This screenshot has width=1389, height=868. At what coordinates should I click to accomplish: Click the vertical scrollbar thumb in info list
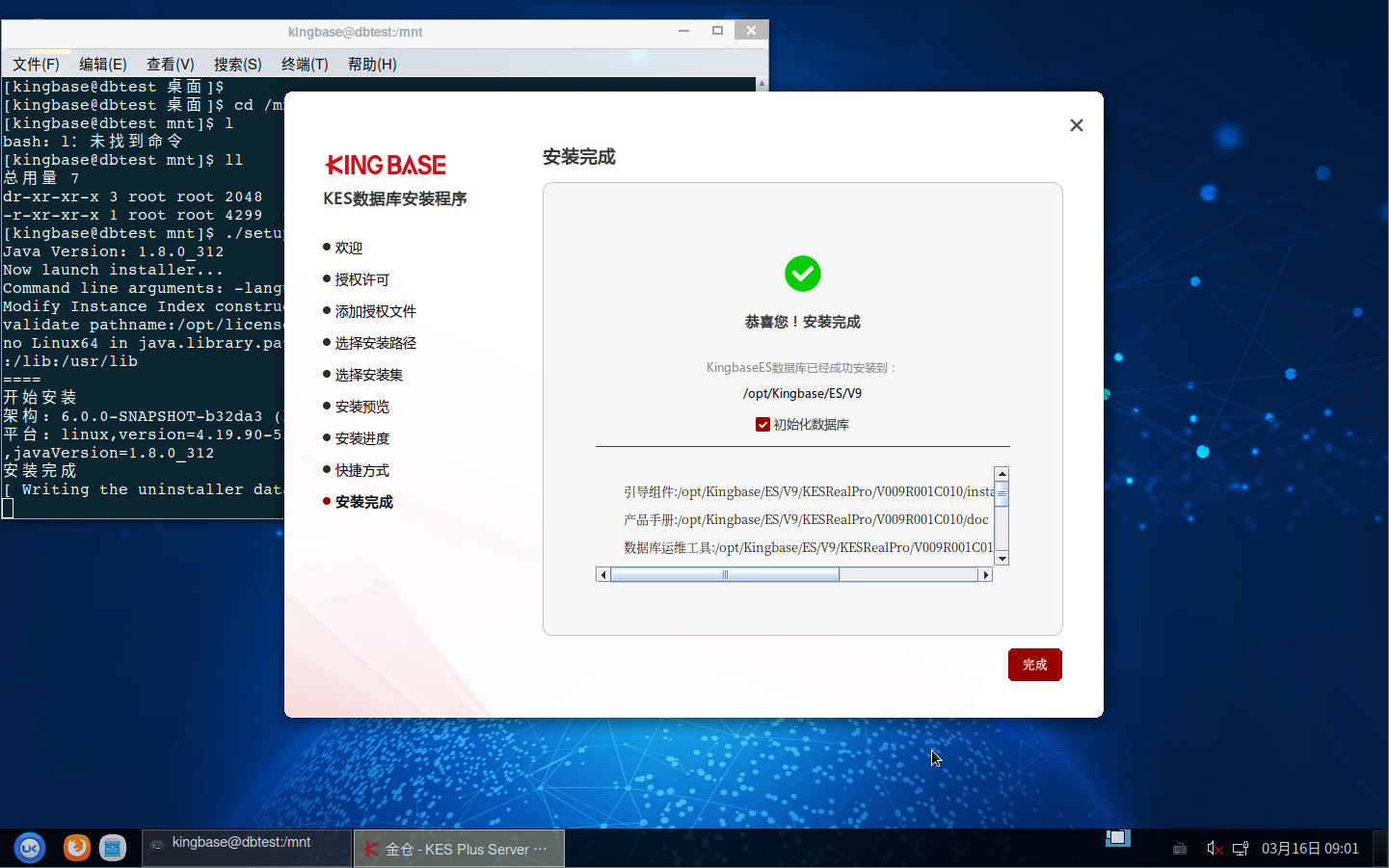pyautogui.click(x=1002, y=493)
